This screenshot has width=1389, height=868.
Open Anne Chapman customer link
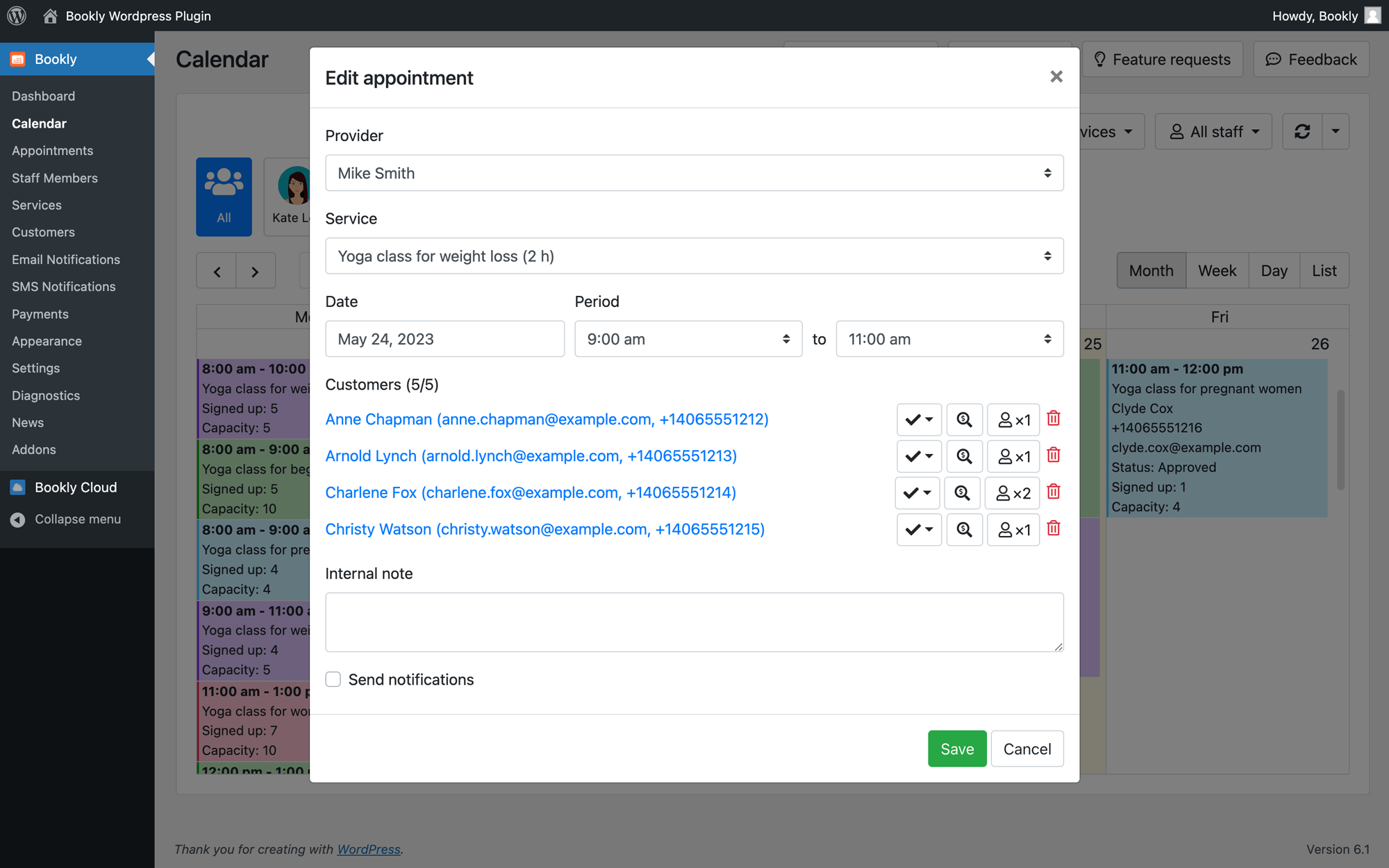pos(547,419)
